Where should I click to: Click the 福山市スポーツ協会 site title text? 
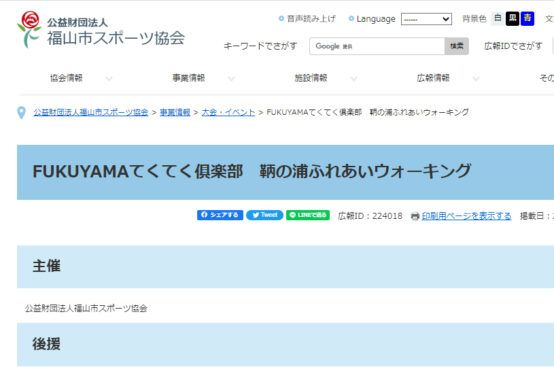(x=116, y=38)
